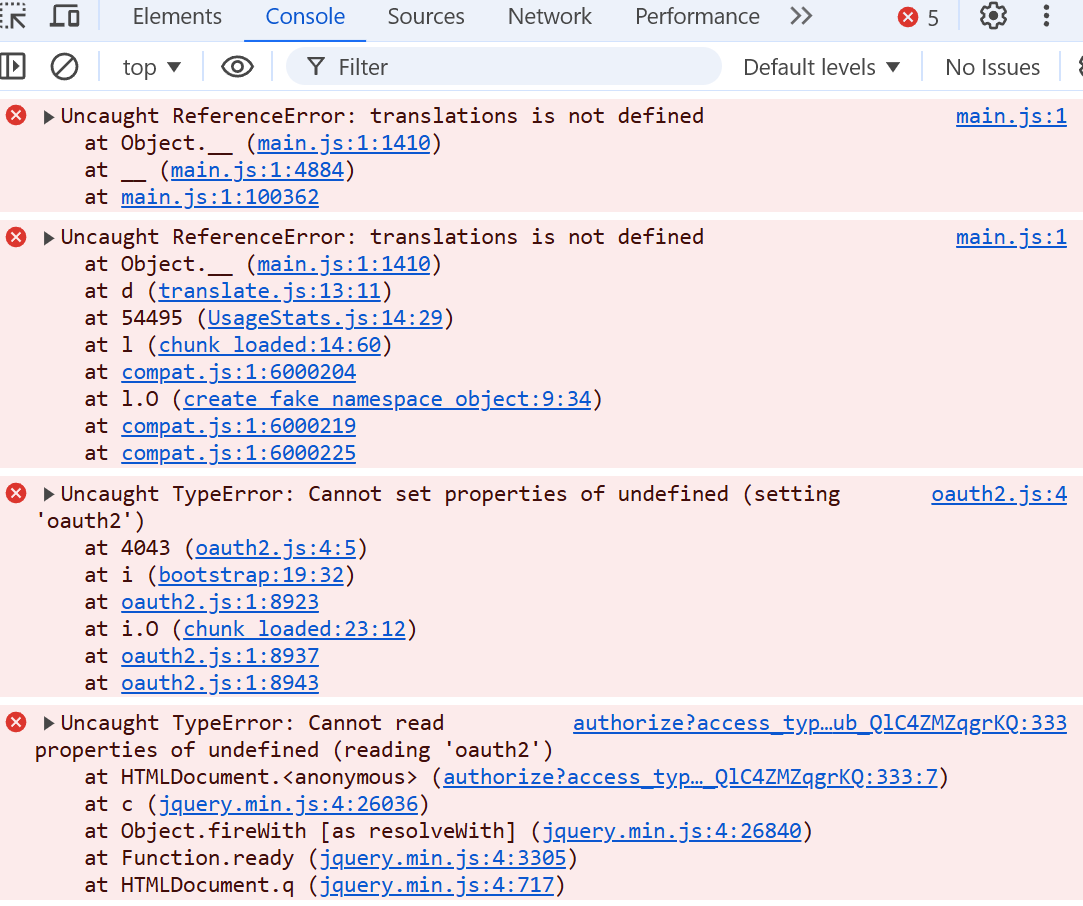Viewport: 1083px width, 906px height.
Task: Open DevTools settings gear
Action: [x=993, y=15]
